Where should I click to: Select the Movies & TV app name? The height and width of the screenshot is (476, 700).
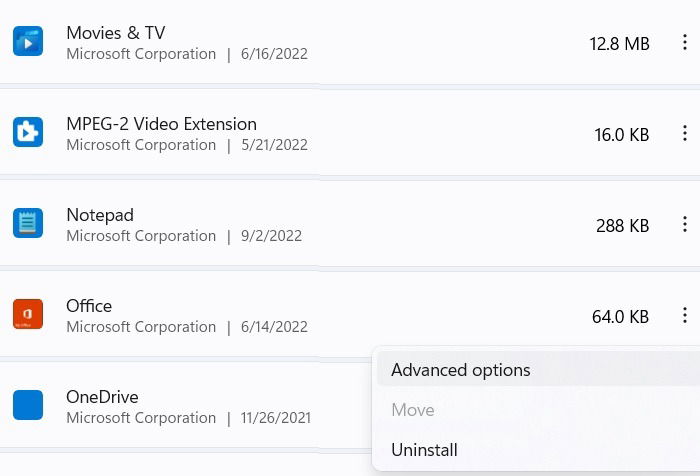point(114,33)
